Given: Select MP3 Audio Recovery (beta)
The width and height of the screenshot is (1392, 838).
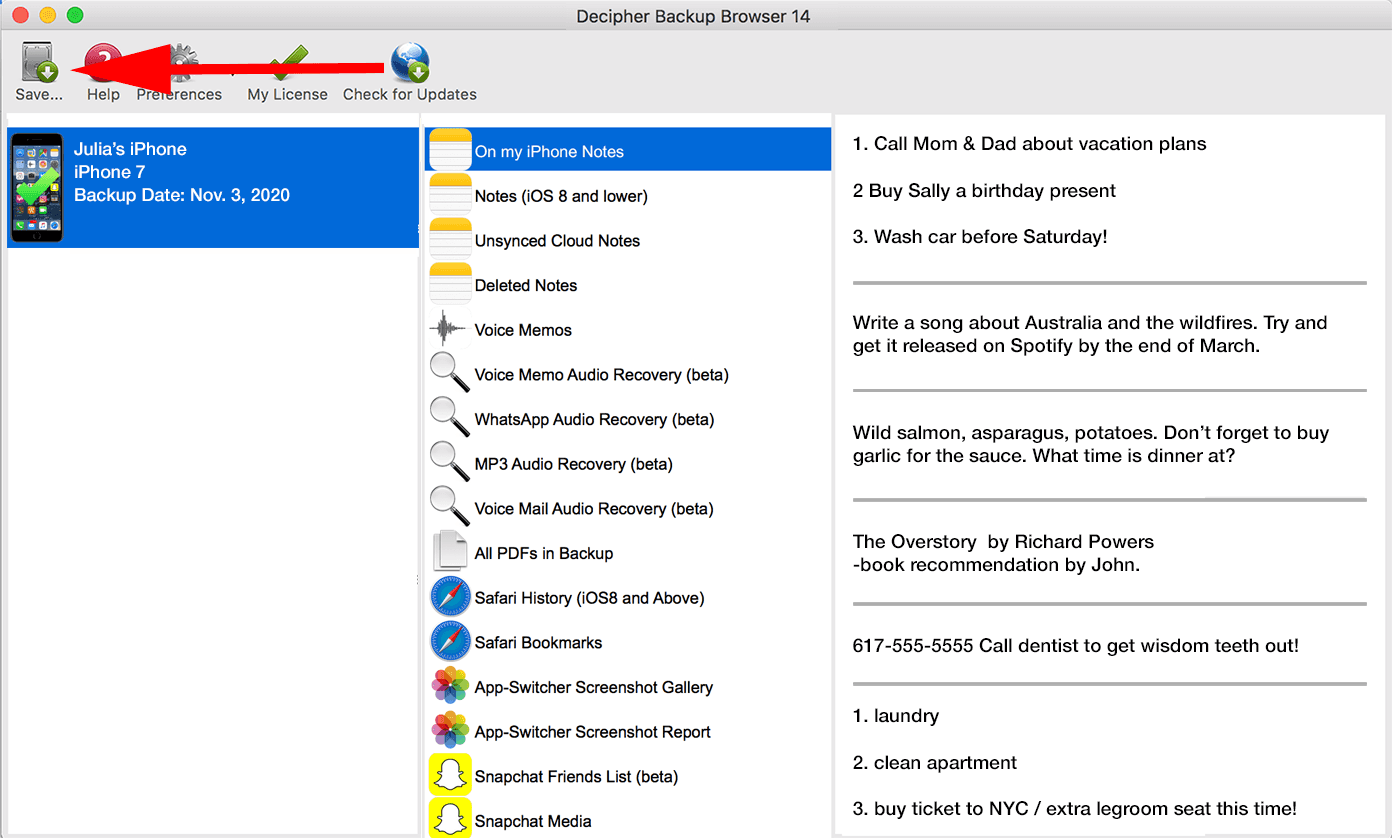Looking at the screenshot, I should (573, 464).
